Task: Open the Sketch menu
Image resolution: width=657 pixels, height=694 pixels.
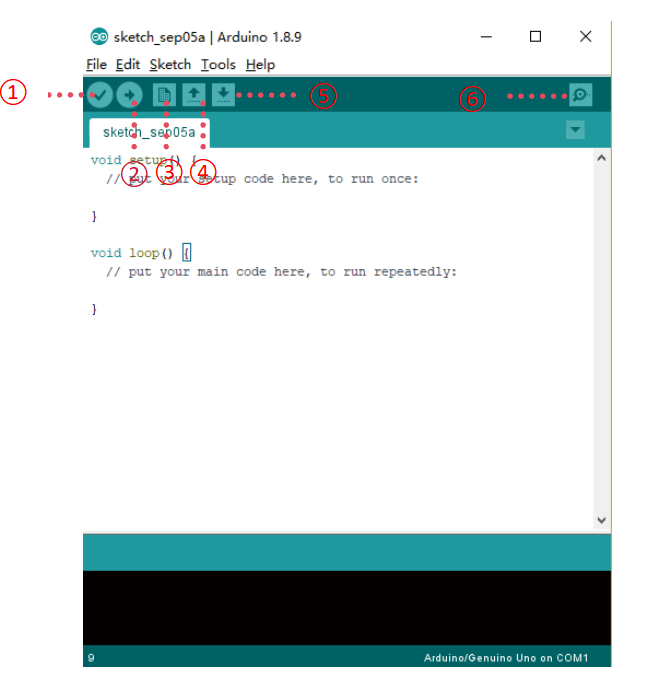Action: (170, 65)
